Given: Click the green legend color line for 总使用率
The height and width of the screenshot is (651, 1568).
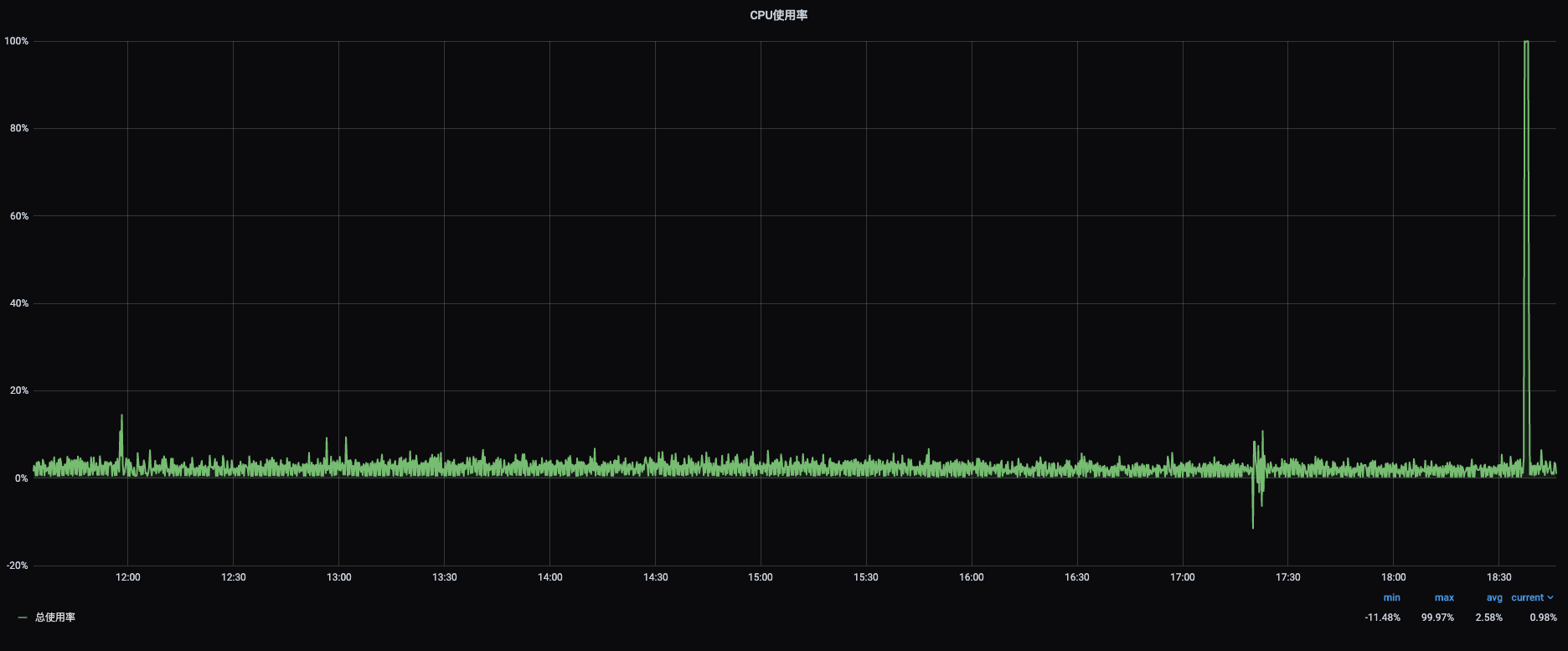Looking at the screenshot, I should point(23,617).
